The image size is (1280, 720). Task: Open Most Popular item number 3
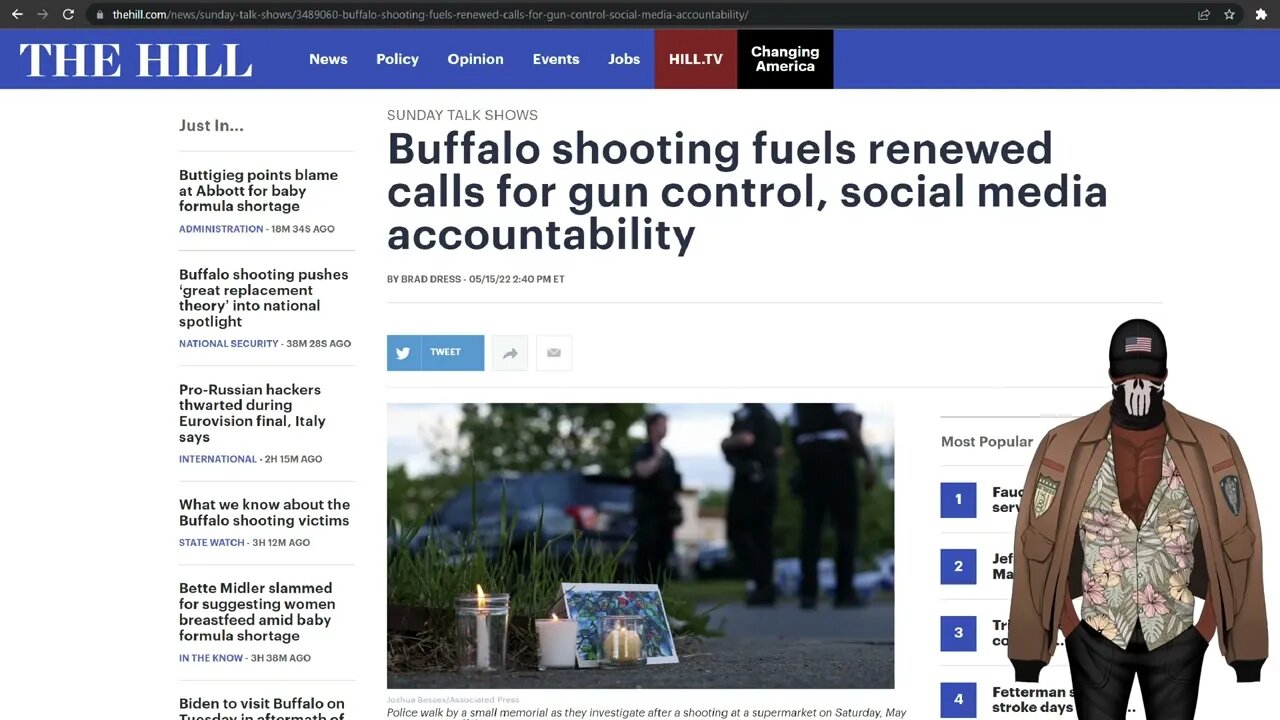click(x=958, y=633)
